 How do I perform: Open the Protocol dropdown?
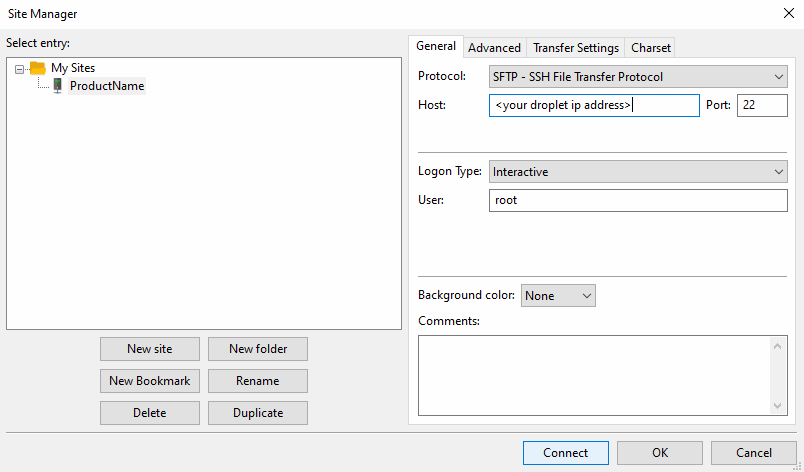[x=638, y=77]
